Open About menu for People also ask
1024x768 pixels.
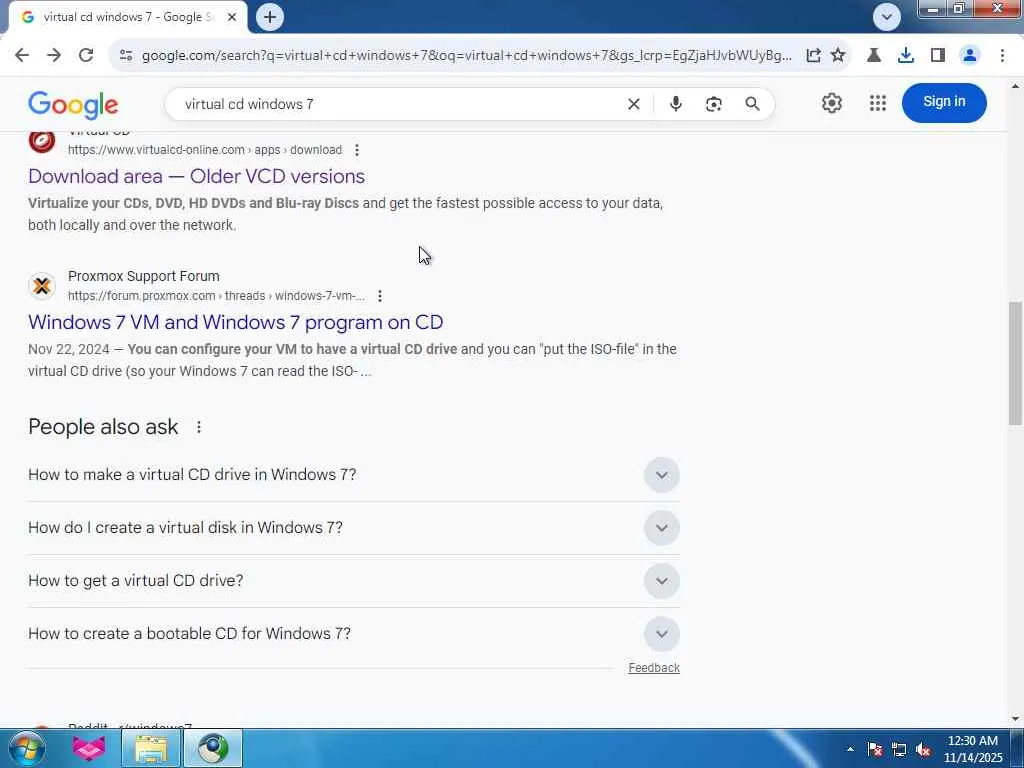coord(199,427)
